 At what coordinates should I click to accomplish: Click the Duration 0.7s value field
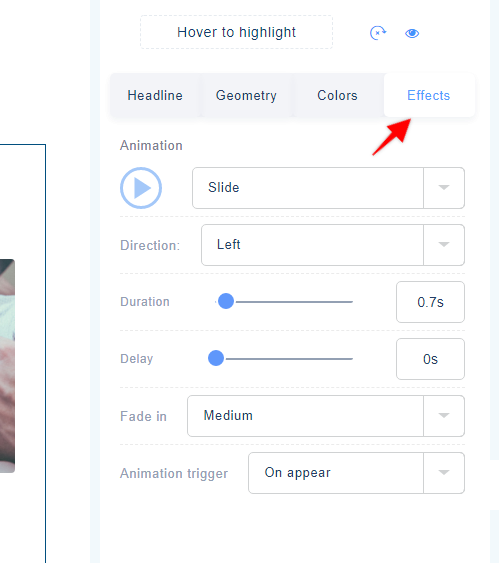click(x=430, y=302)
